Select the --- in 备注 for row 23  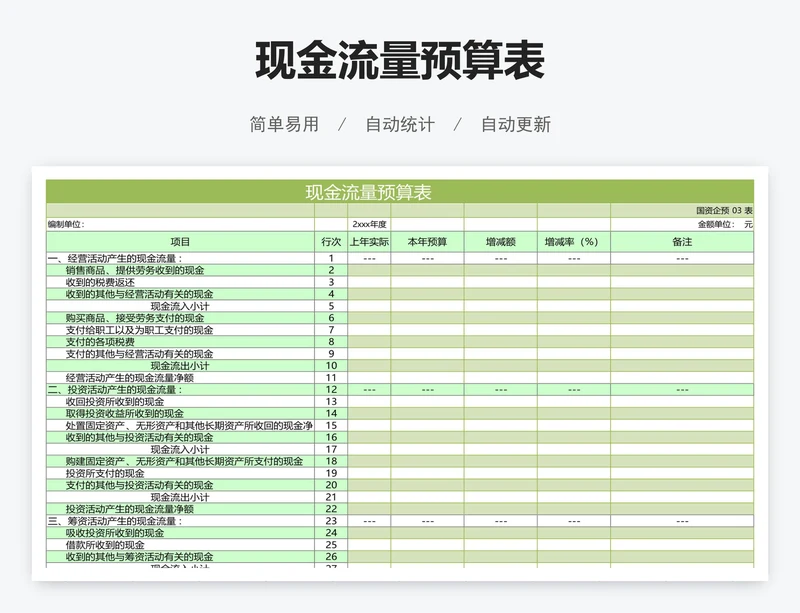[682, 522]
